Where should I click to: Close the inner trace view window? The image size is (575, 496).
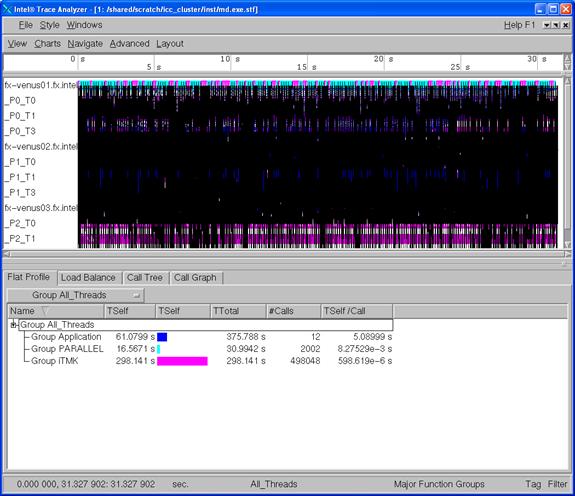click(x=566, y=25)
